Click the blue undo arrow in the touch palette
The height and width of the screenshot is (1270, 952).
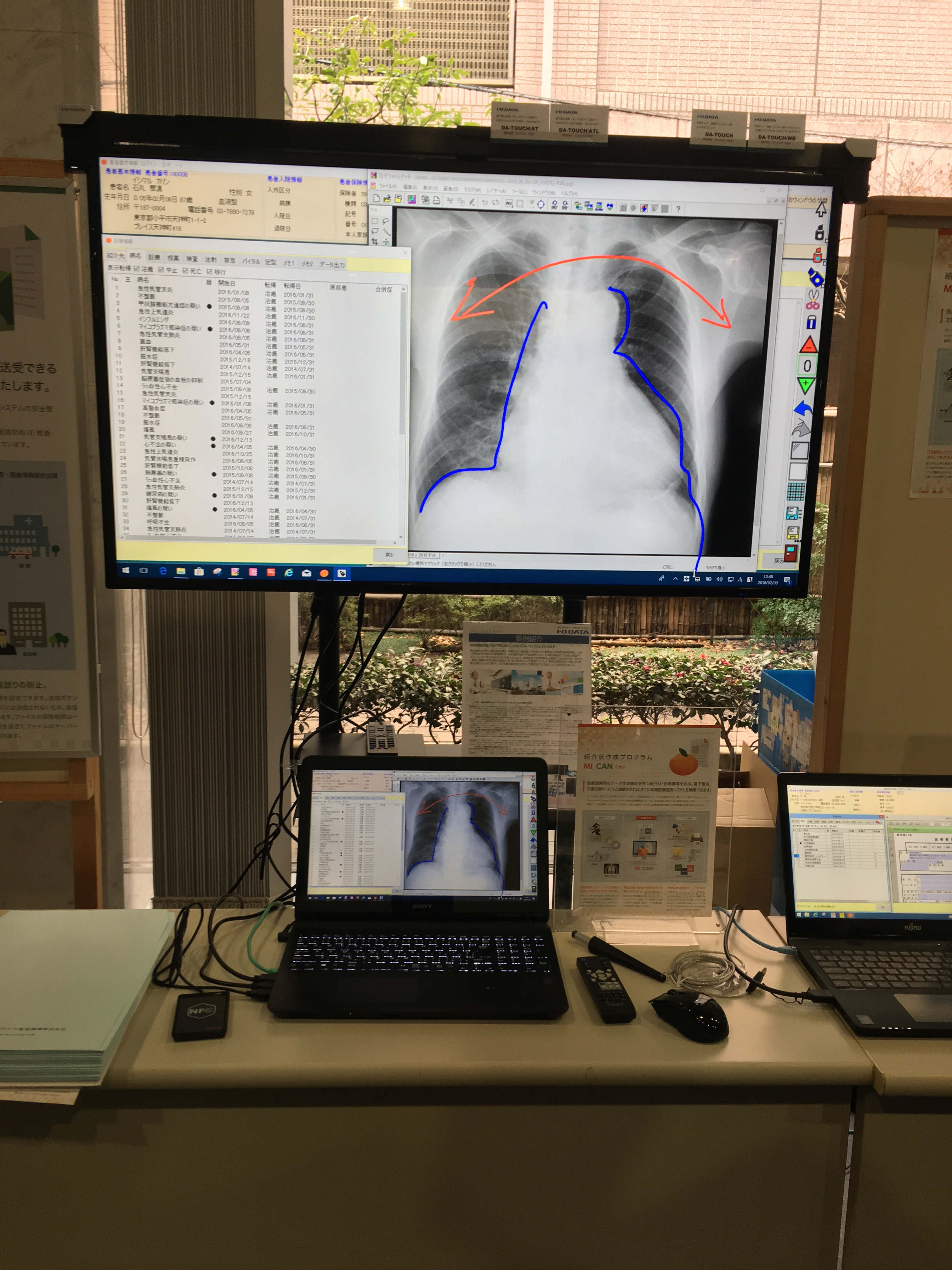(804, 409)
